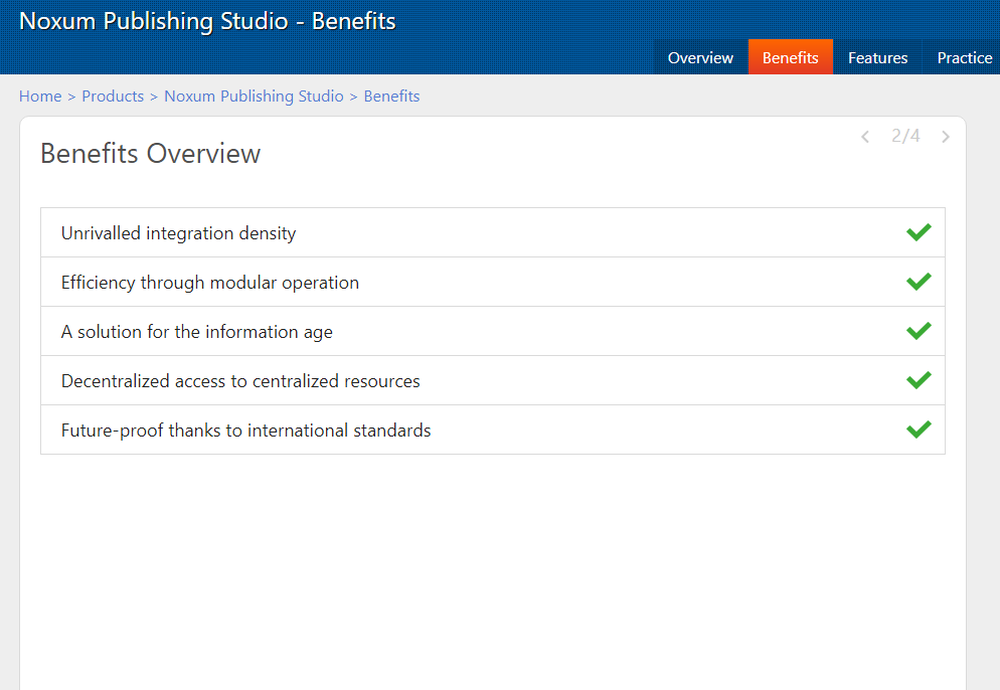Click the 'Benefits Overview' heading
1000x690 pixels.
151,154
